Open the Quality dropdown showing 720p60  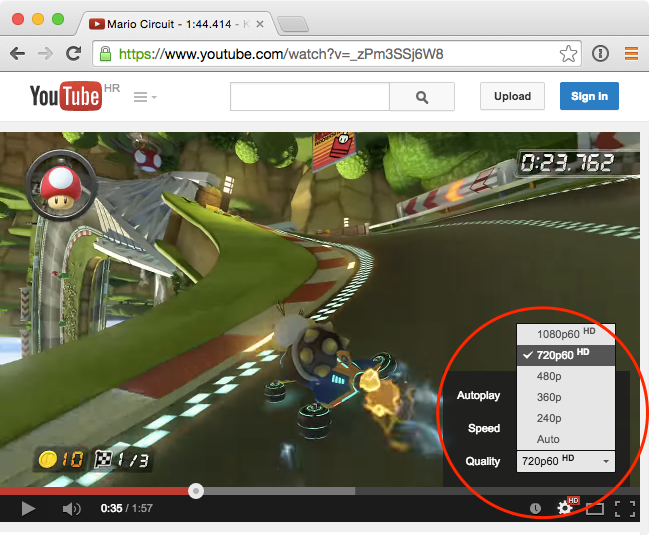[x=566, y=461]
